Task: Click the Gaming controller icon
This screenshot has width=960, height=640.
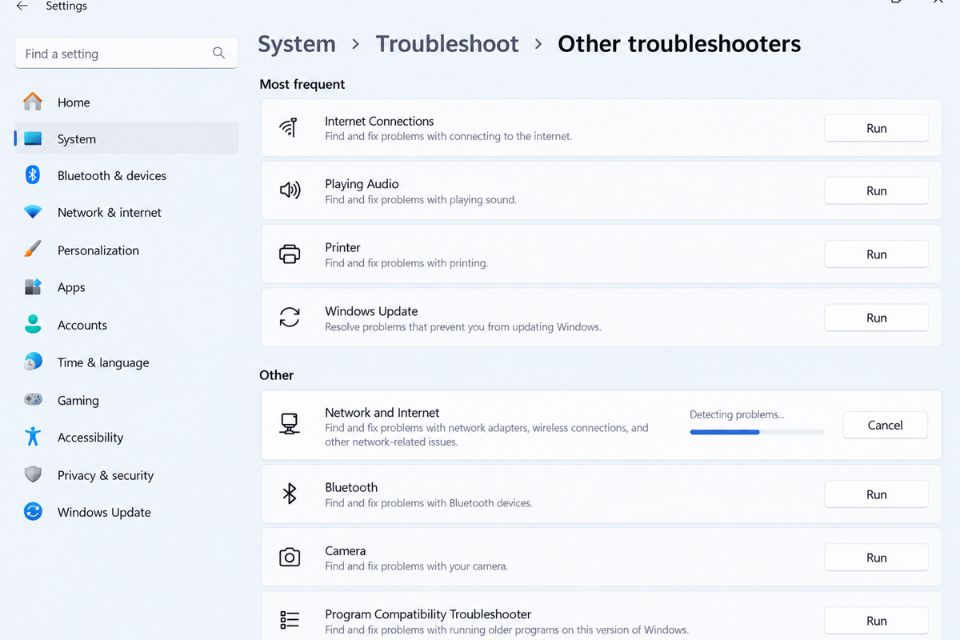Action: (33, 400)
